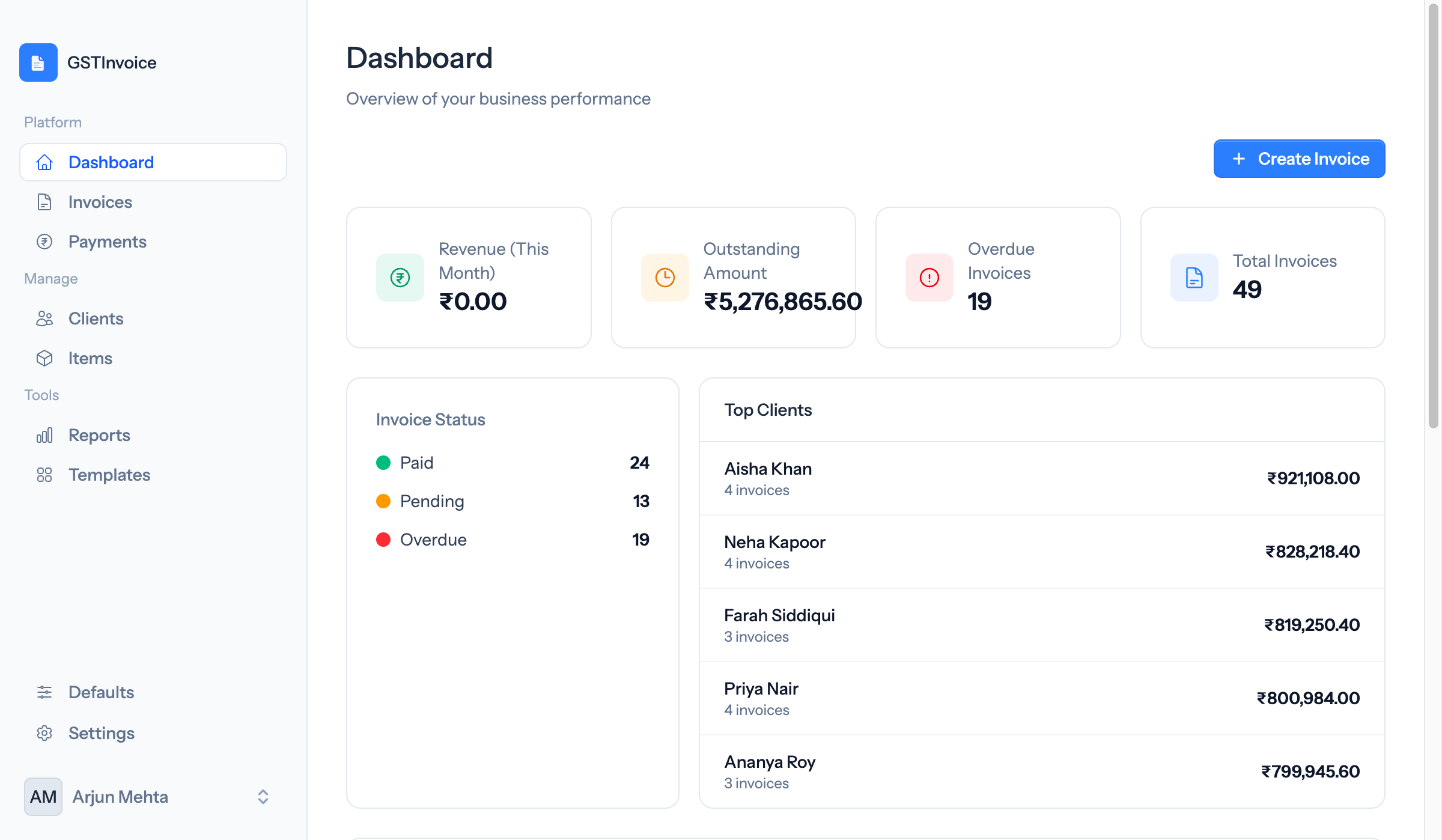Click the Pending count 13

641,501
